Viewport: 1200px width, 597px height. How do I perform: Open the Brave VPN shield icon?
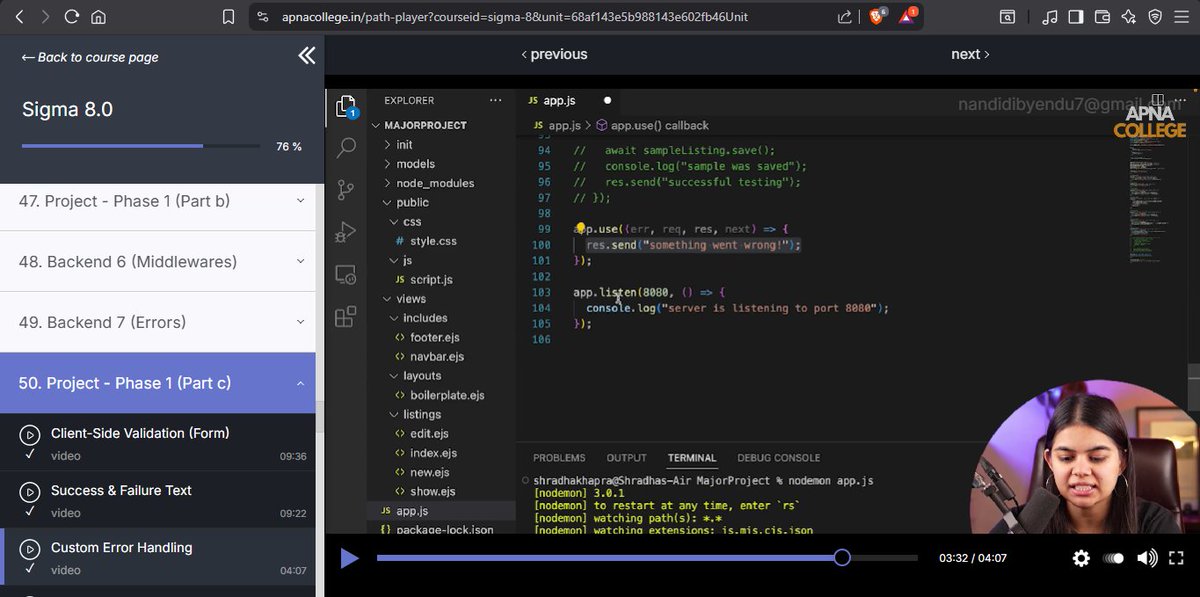1155,17
